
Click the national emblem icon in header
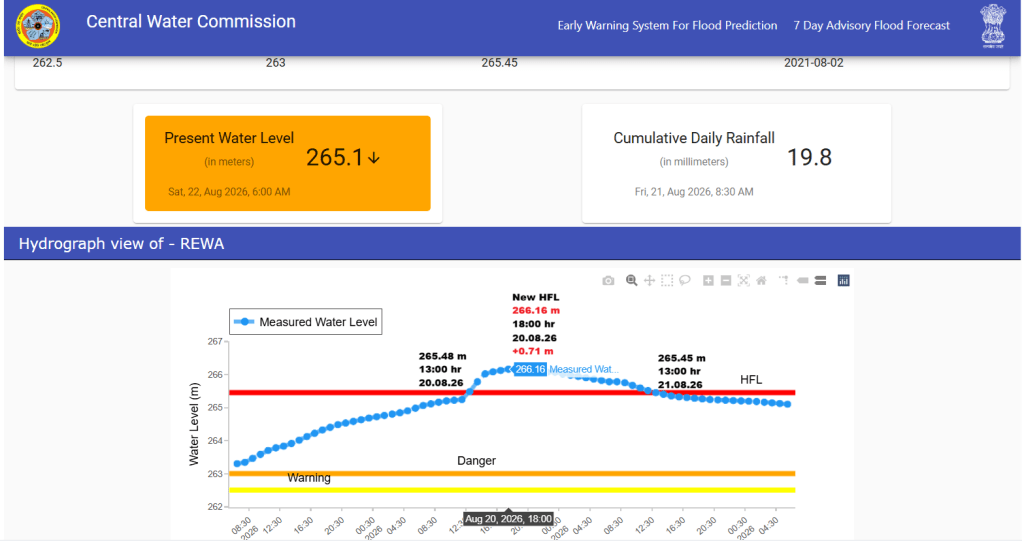tap(993, 26)
